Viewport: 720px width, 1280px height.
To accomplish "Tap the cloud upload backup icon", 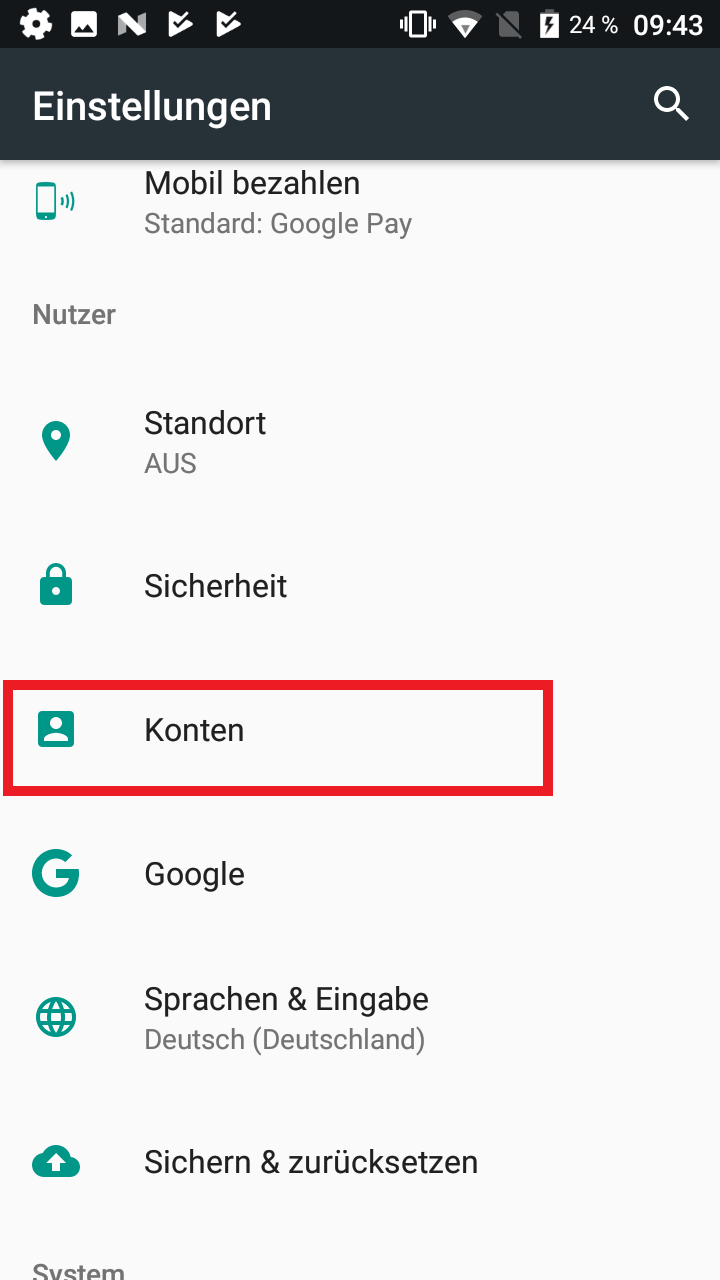I will pos(56,1162).
